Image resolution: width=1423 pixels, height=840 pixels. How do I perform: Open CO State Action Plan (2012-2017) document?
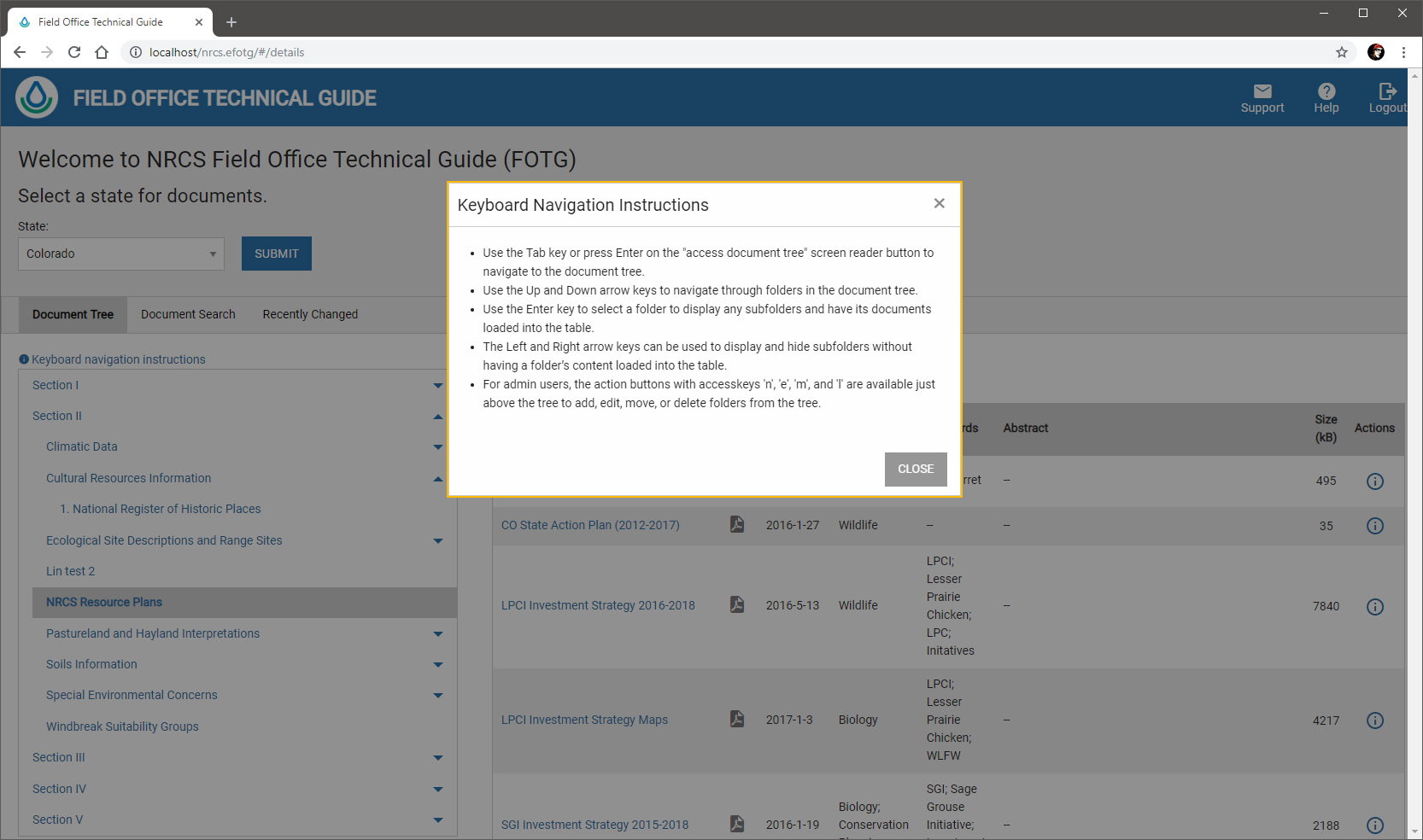(590, 525)
